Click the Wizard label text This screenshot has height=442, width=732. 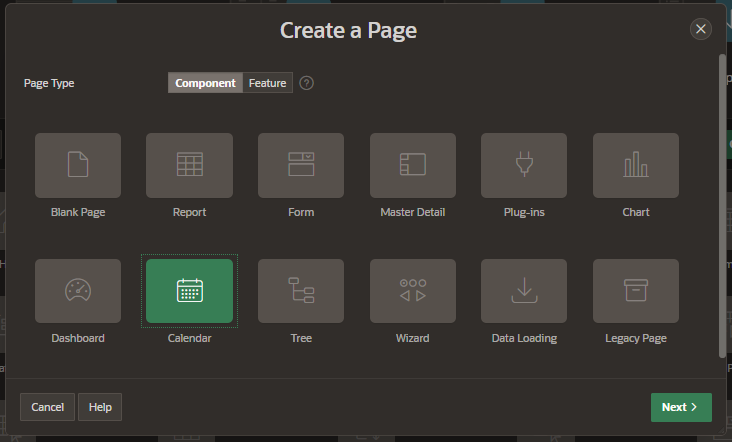coord(413,338)
